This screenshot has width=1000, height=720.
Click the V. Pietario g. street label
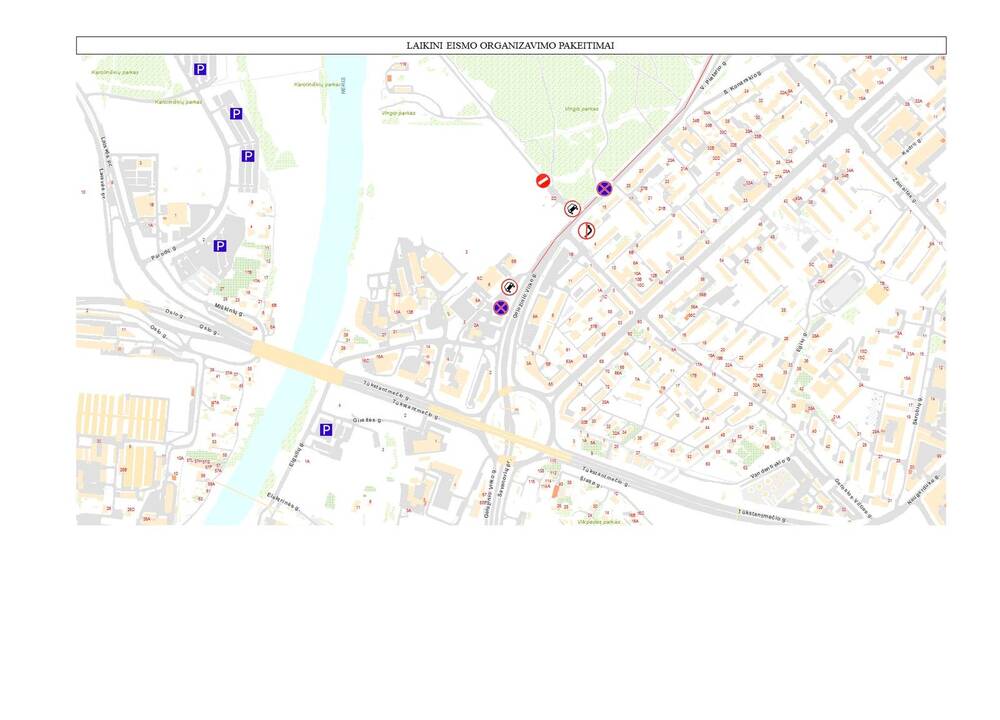[x=714, y=75]
